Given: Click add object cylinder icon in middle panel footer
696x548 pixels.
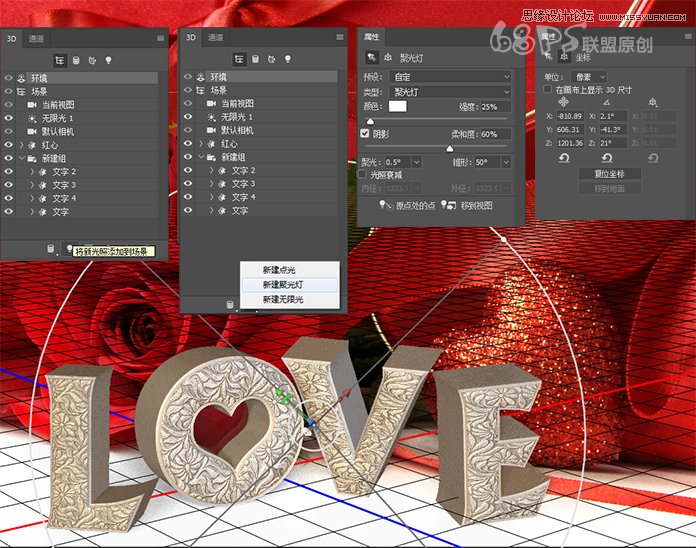Looking at the screenshot, I should tap(230, 304).
